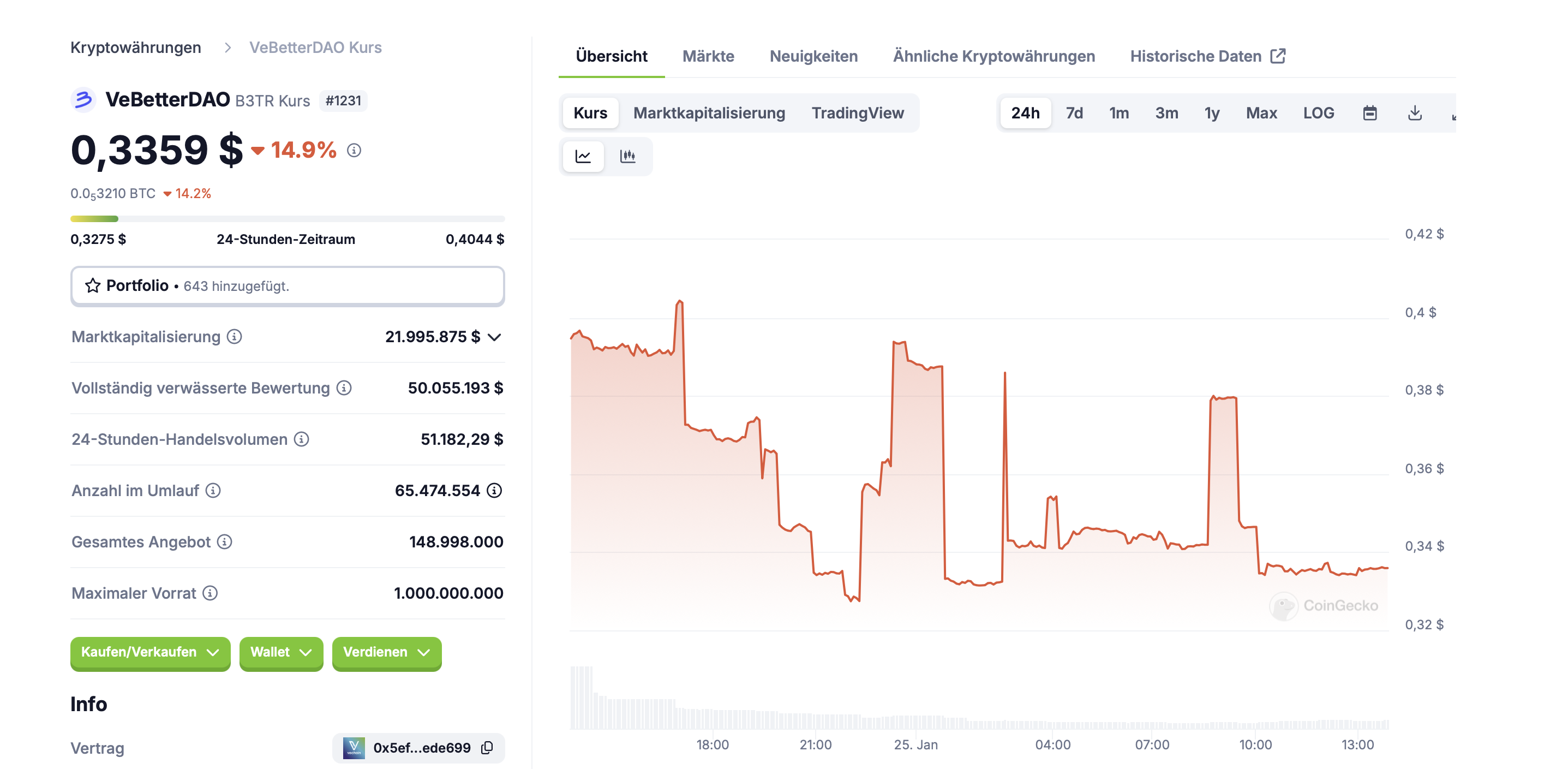Select Marktkapitalisierung chart toggle
This screenshot has height=769, width=1568.
coord(709,114)
